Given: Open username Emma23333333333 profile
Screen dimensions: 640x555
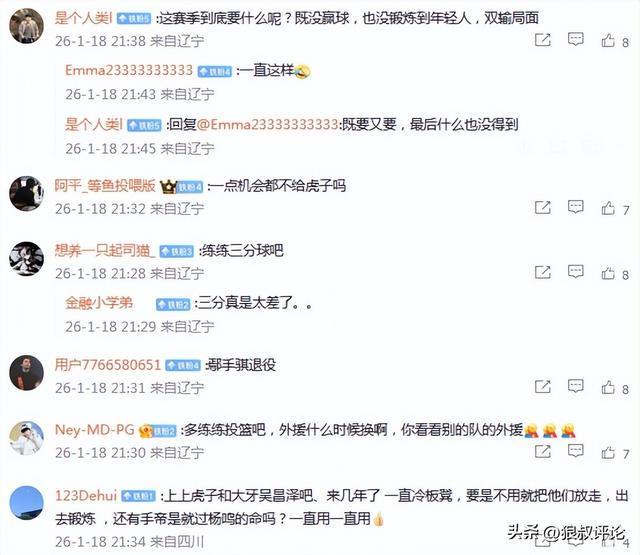Looking at the screenshot, I should click(x=129, y=70).
